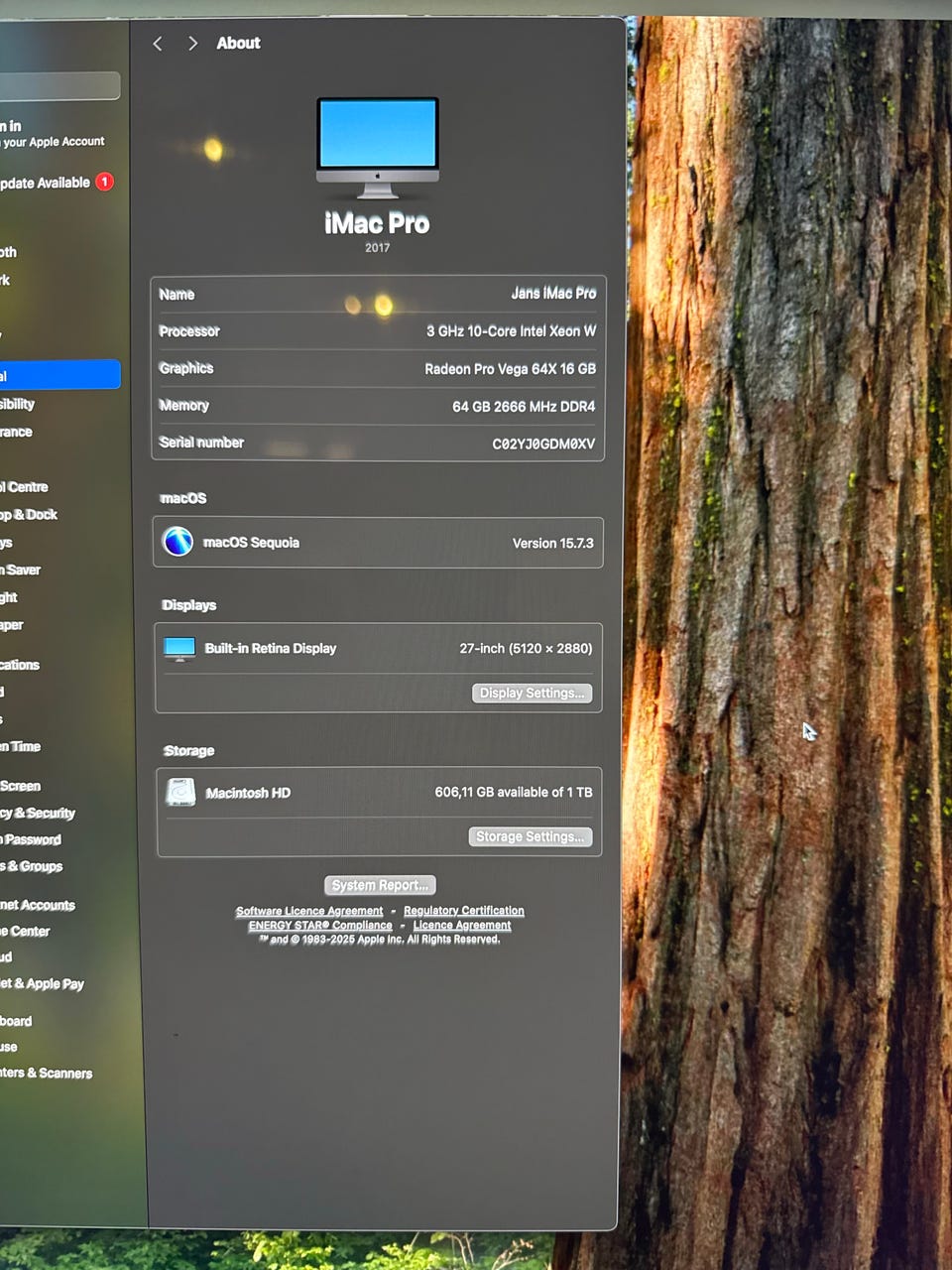The width and height of the screenshot is (952, 1270).
Task: Select the sidebar item ending in 'n Saver'
Action: (21, 570)
